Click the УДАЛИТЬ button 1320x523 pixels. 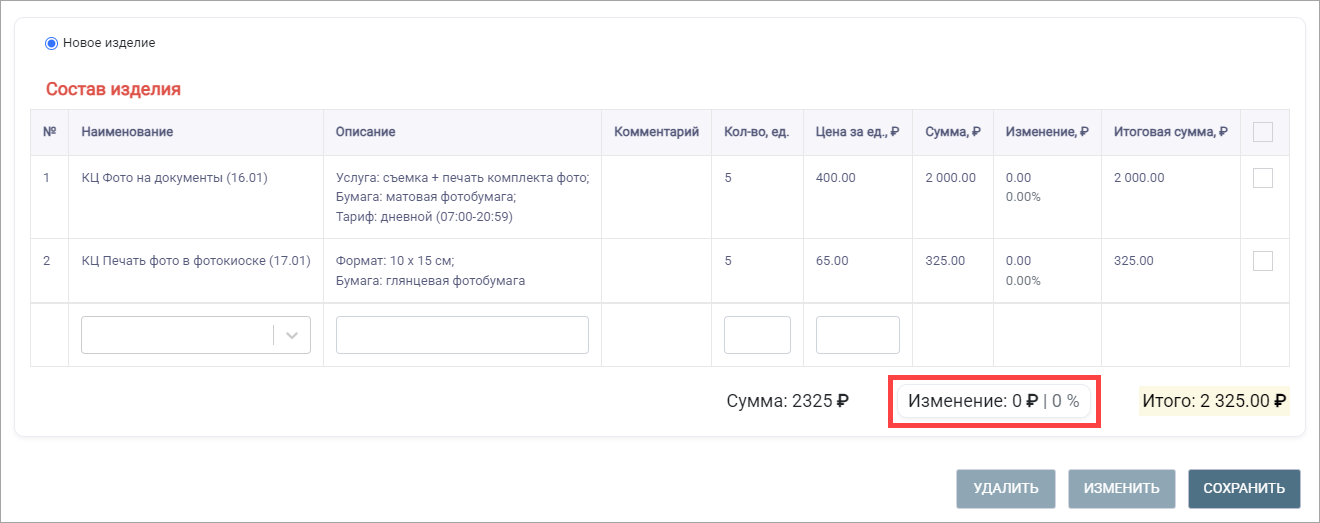[1005, 489]
